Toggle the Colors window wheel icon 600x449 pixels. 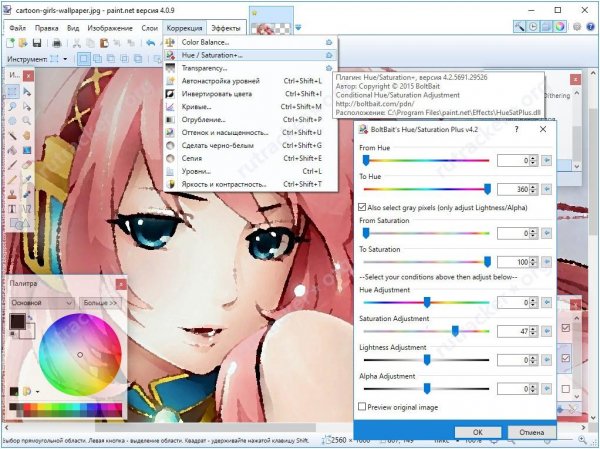560,26
